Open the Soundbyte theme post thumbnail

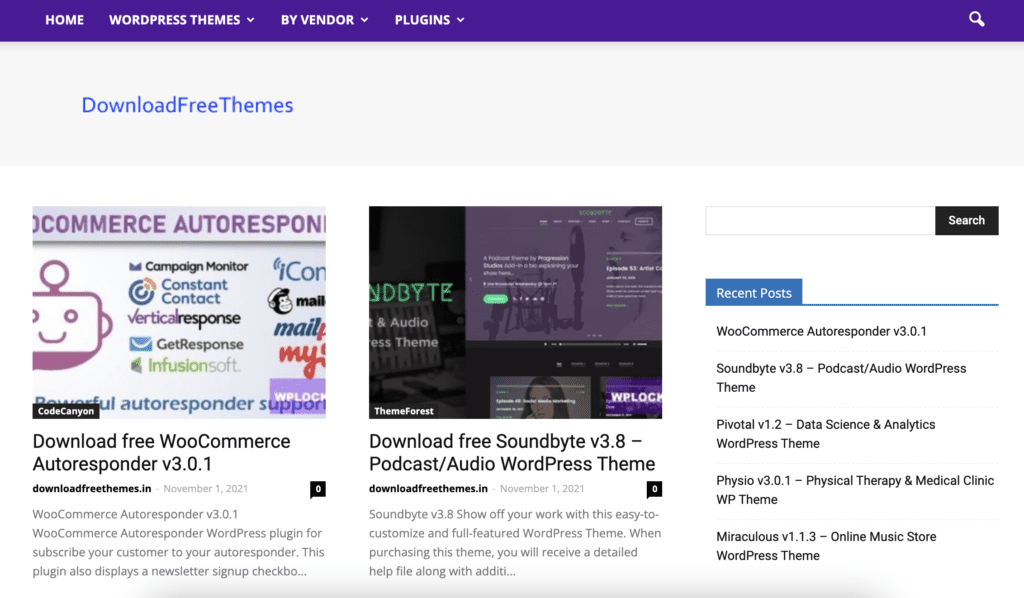click(x=515, y=310)
